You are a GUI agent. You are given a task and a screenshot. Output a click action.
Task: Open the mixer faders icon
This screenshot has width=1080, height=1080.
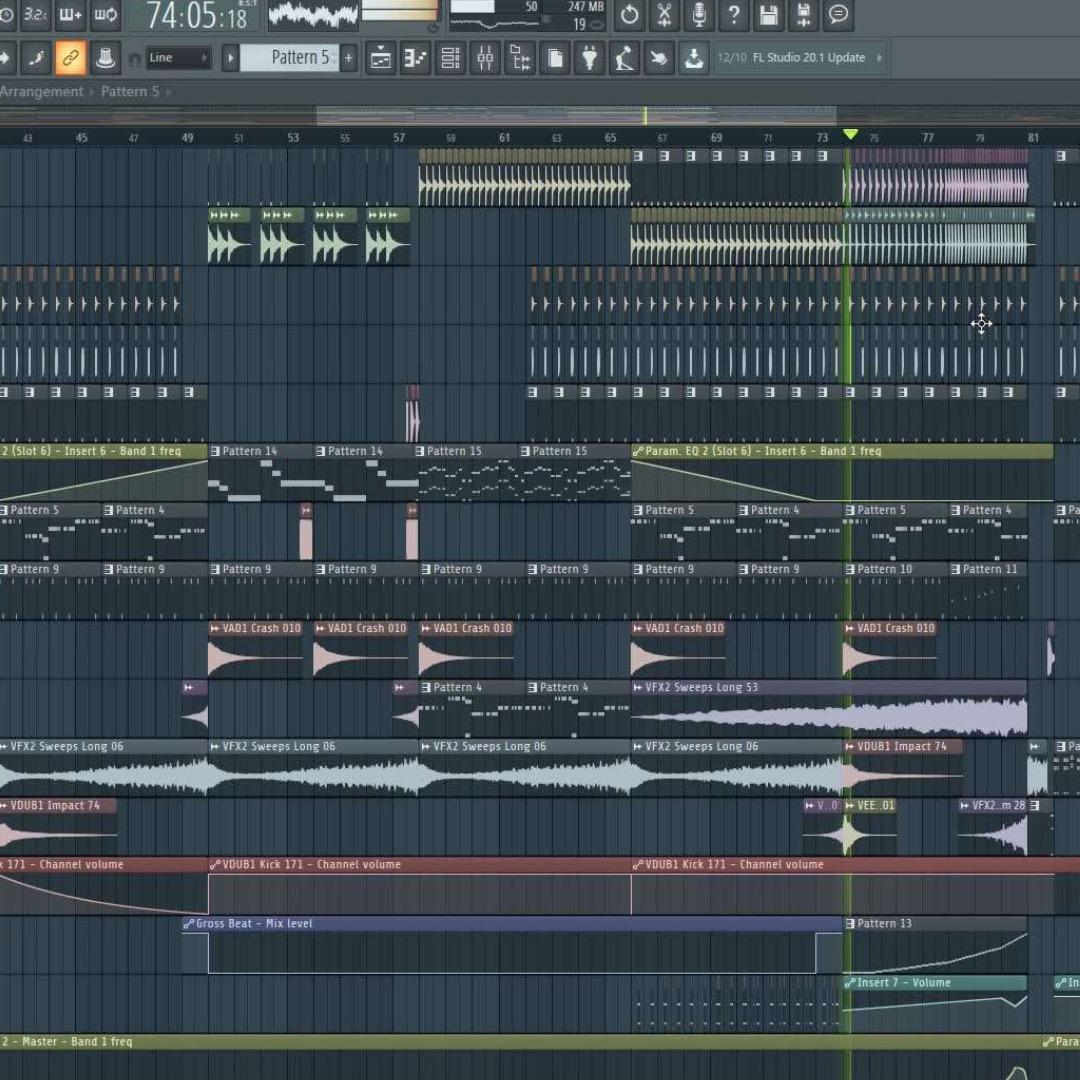pos(485,58)
